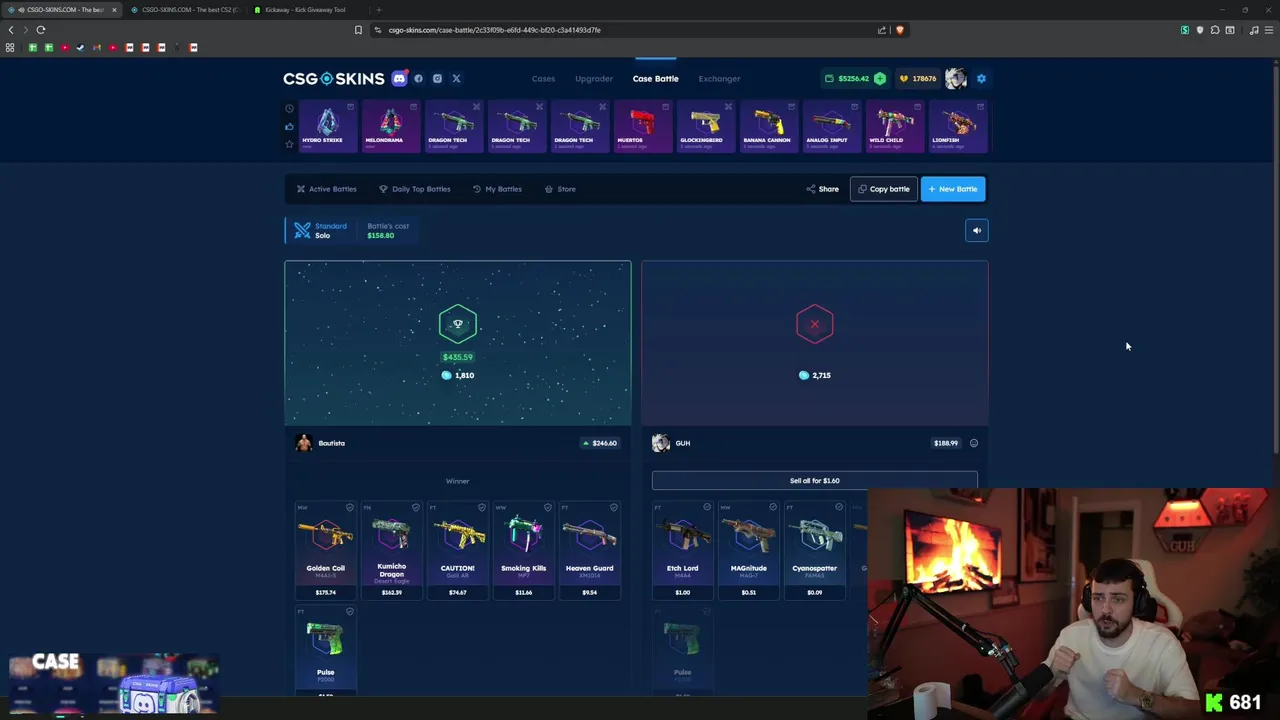Select the clock recent drops filter
1280x720 pixels.
pos(290,108)
